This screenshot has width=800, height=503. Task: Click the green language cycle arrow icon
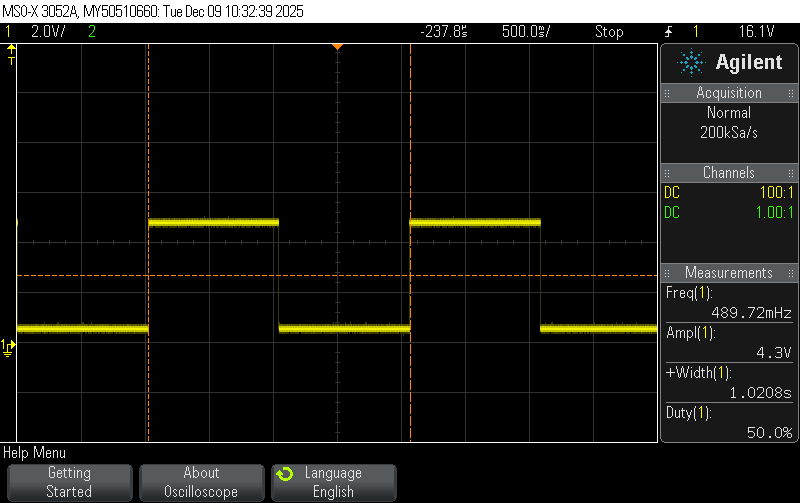pyautogui.click(x=285, y=474)
